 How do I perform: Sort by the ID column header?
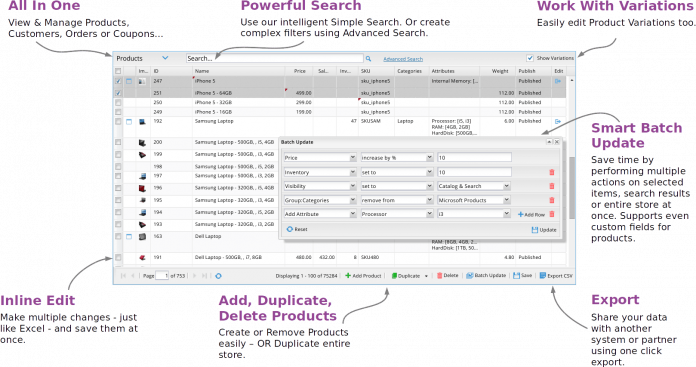171,71
